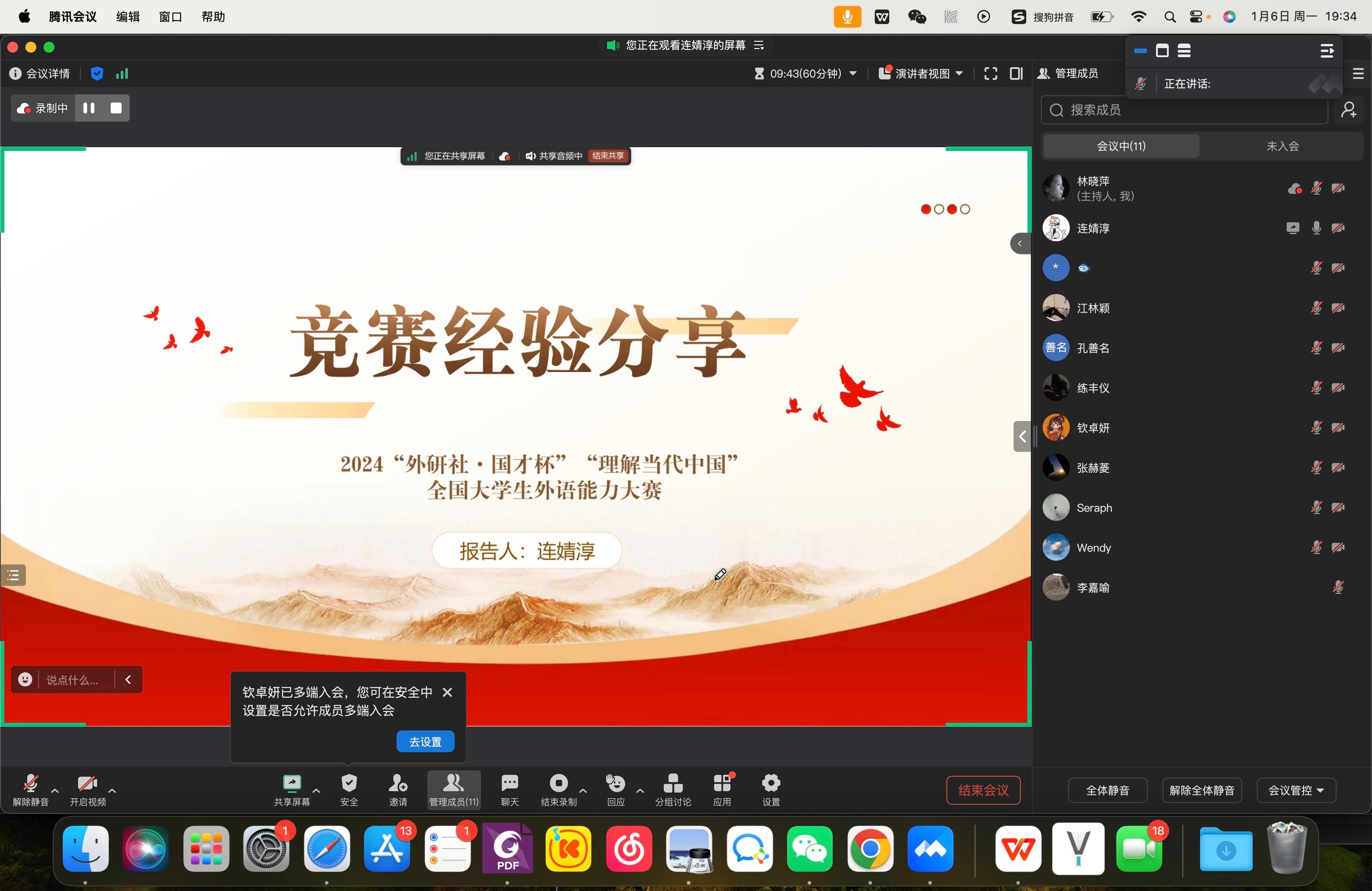Expand the 演讲者视图 view dropdown
1372x891 pixels.
(x=922, y=74)
